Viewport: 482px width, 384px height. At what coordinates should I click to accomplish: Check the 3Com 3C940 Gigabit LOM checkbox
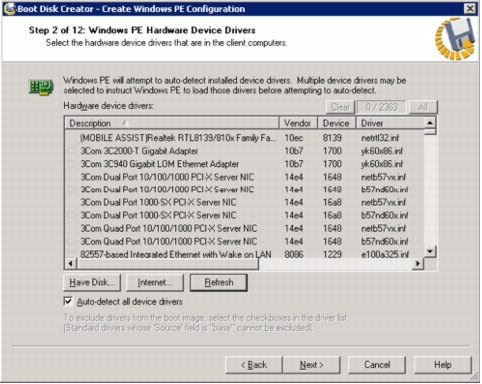coord(71,164)
